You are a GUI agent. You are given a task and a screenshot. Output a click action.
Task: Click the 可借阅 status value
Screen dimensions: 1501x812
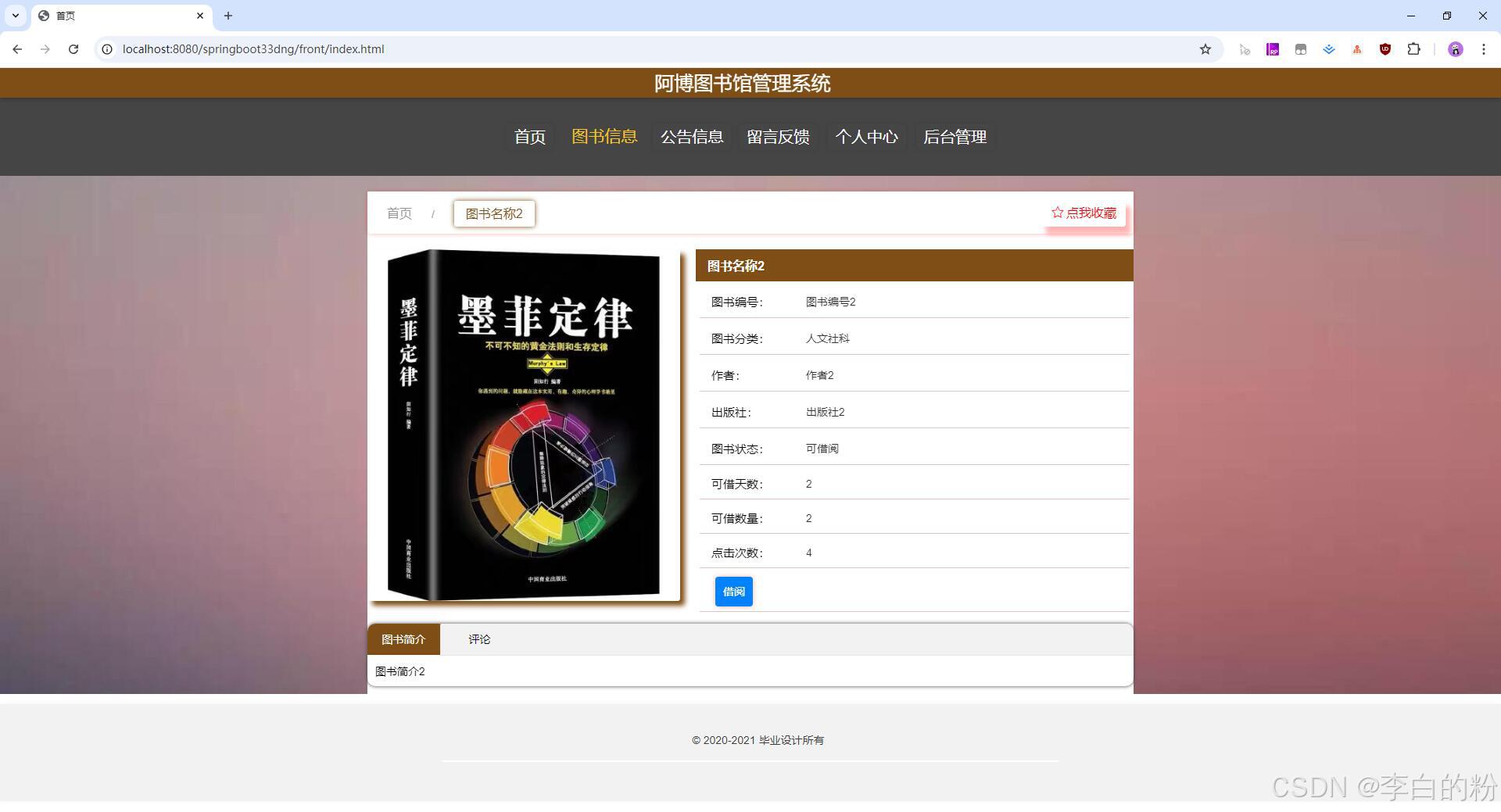point(822,449)
